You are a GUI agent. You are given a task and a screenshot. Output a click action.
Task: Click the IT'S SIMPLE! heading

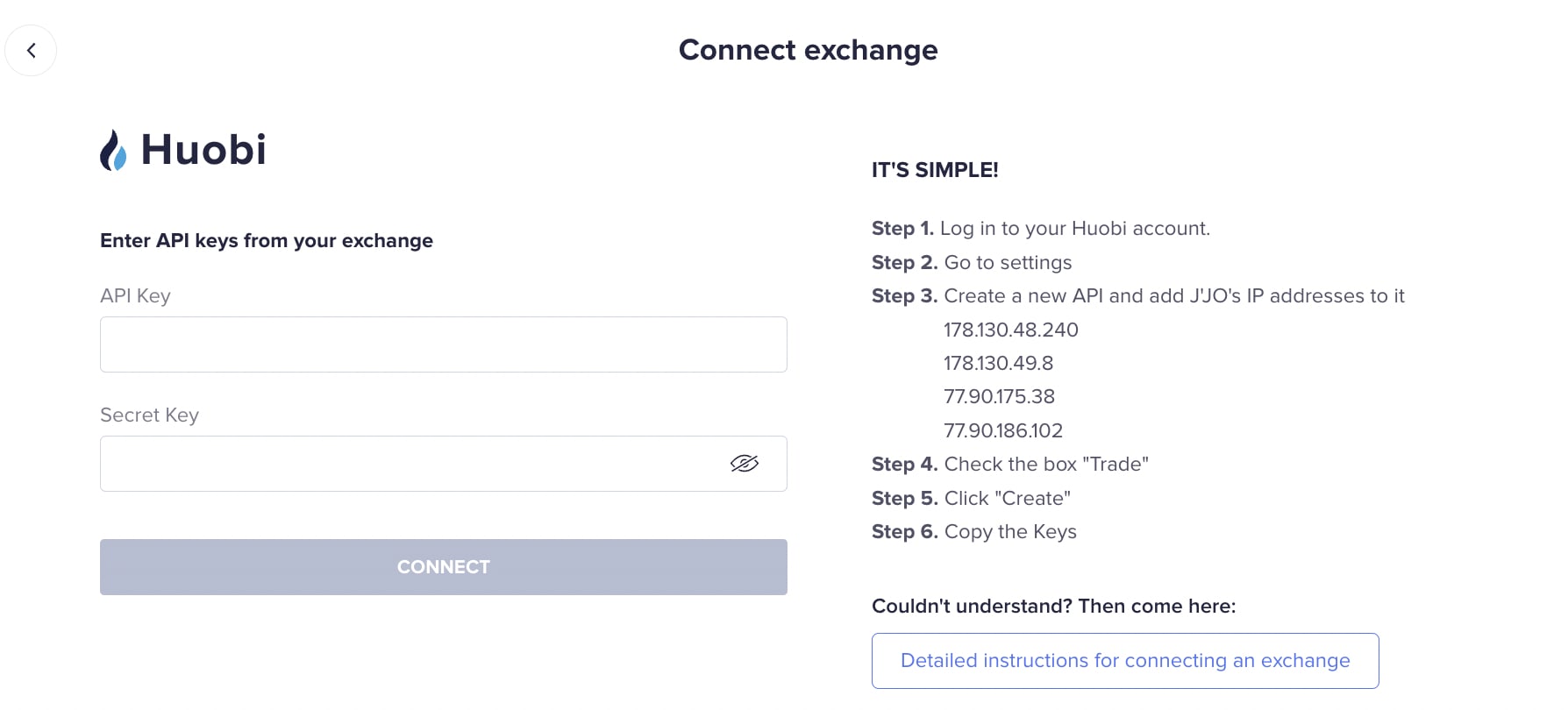(x=935, y=170)
